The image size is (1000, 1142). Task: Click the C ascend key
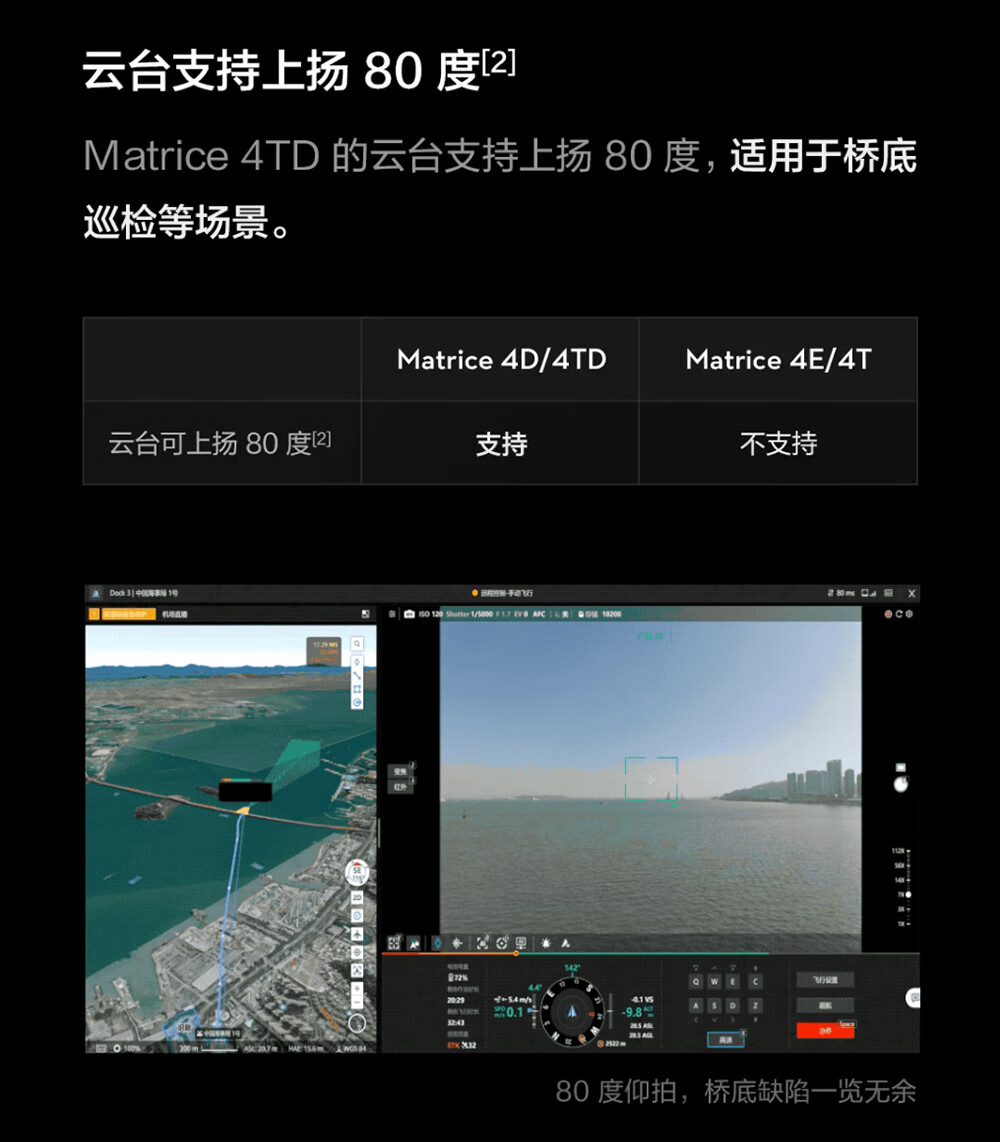pos(756,982)
